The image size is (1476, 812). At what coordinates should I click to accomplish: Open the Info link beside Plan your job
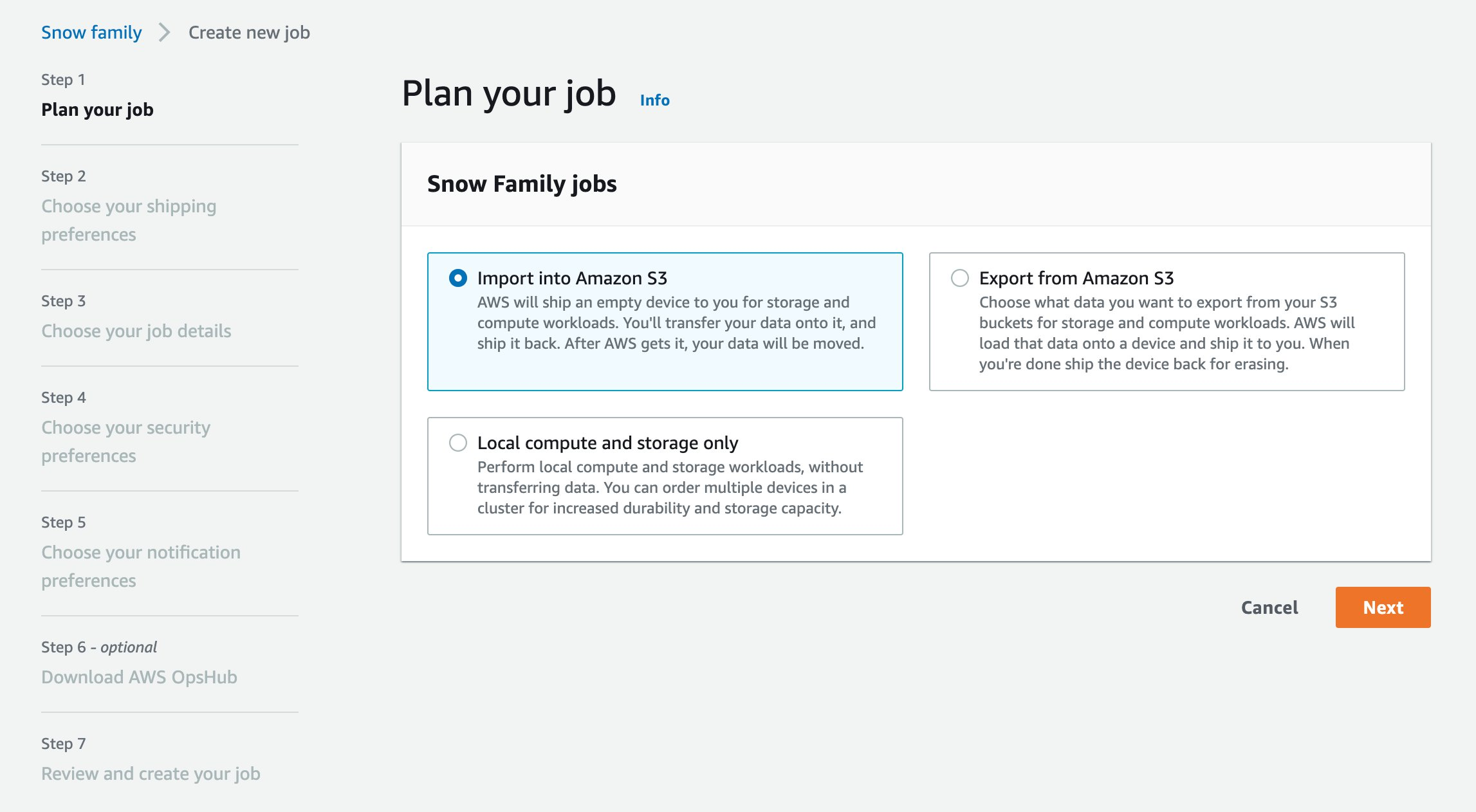(x=654, y=100)
